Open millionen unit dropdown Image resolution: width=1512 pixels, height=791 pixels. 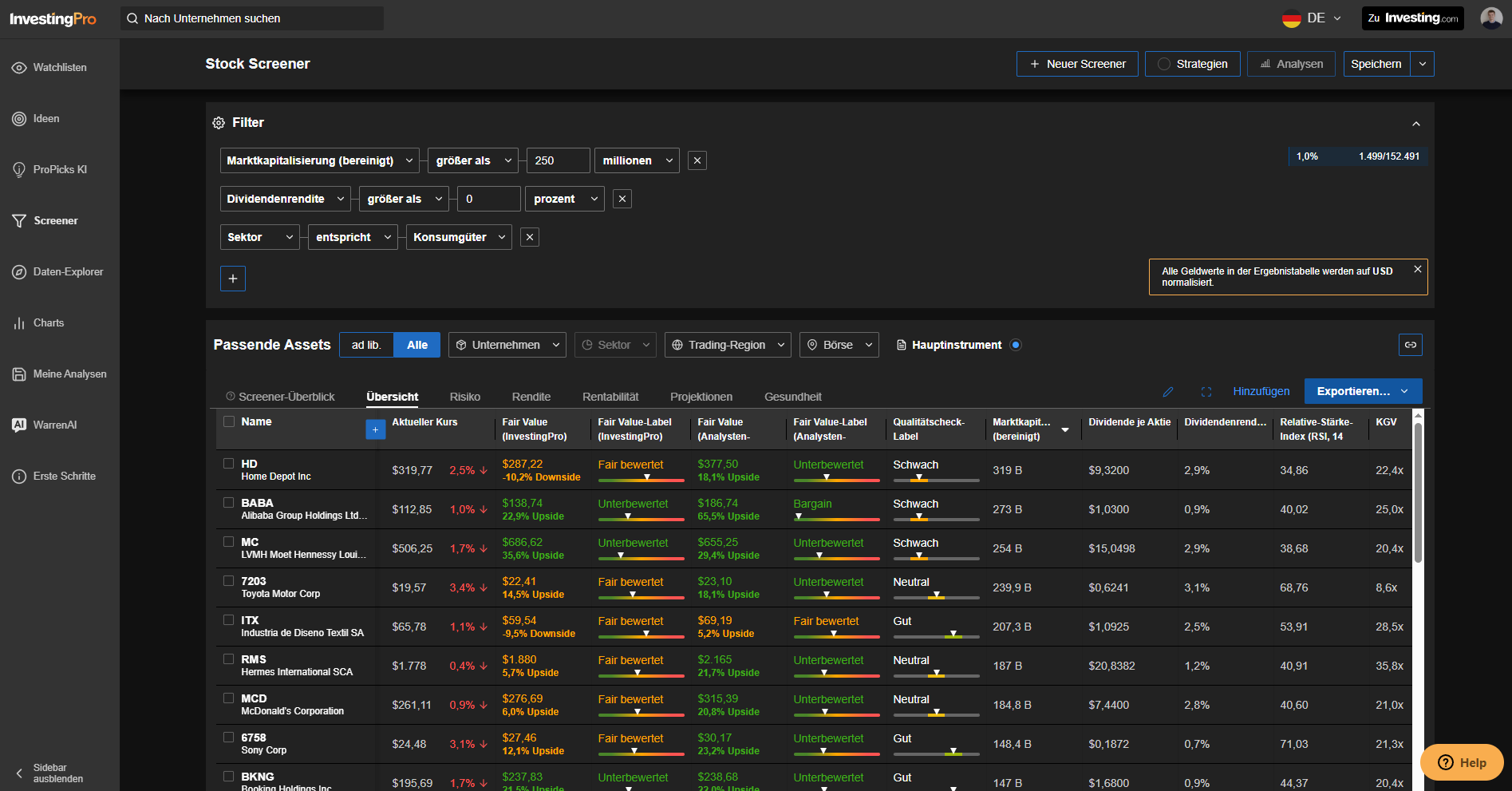click(637, 160)
